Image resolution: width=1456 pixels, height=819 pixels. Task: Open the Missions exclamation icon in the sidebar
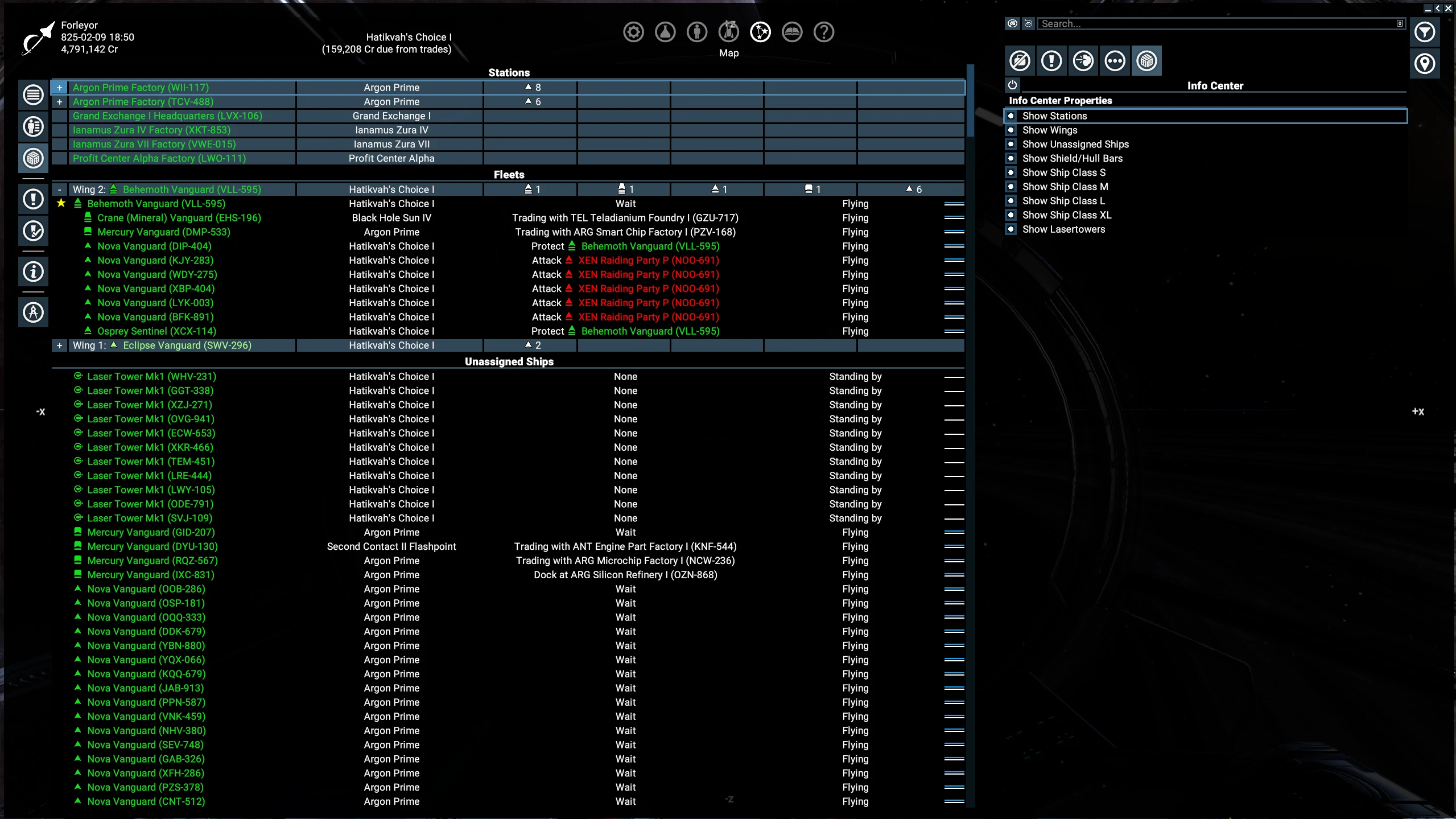[x=33, y=199]
